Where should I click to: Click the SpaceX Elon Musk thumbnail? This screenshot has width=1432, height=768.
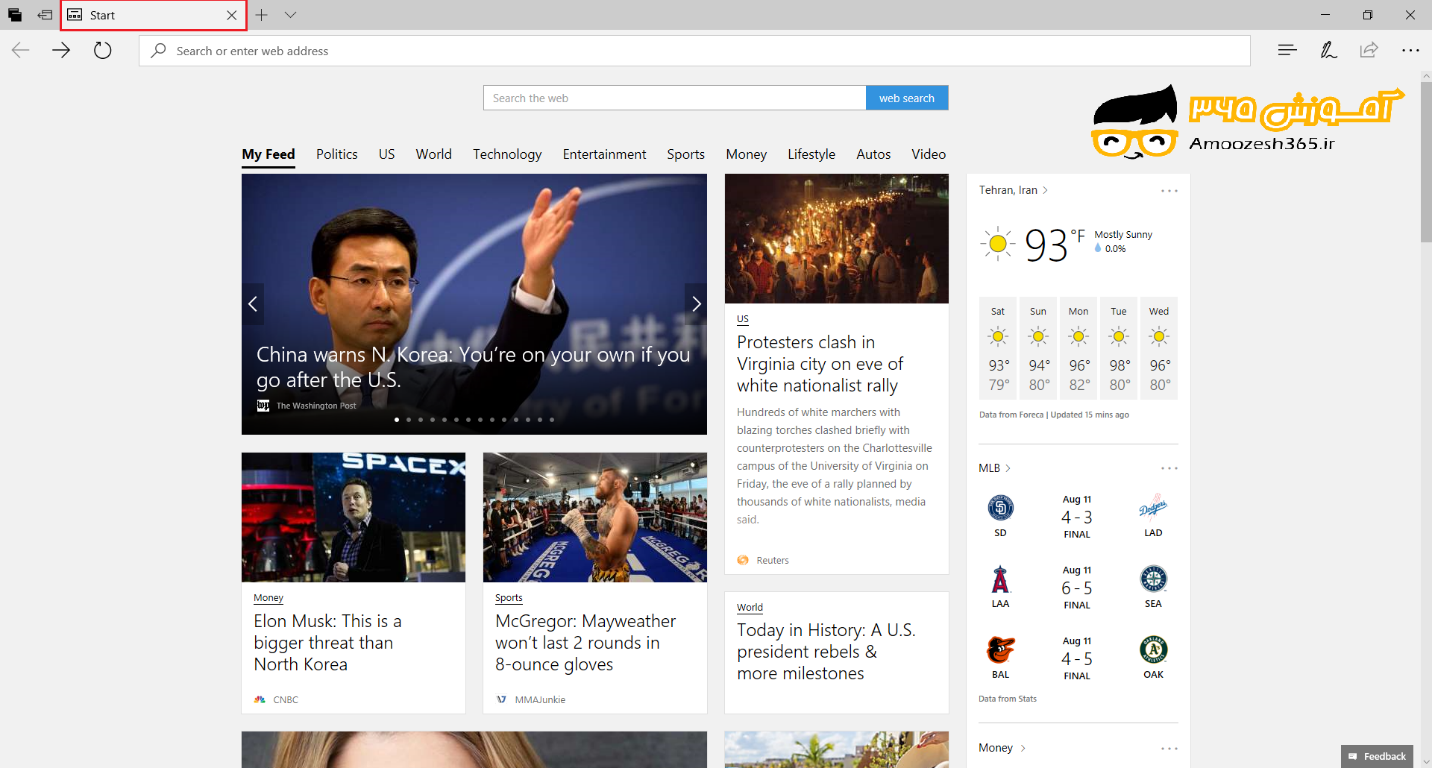tap(353, 517)
